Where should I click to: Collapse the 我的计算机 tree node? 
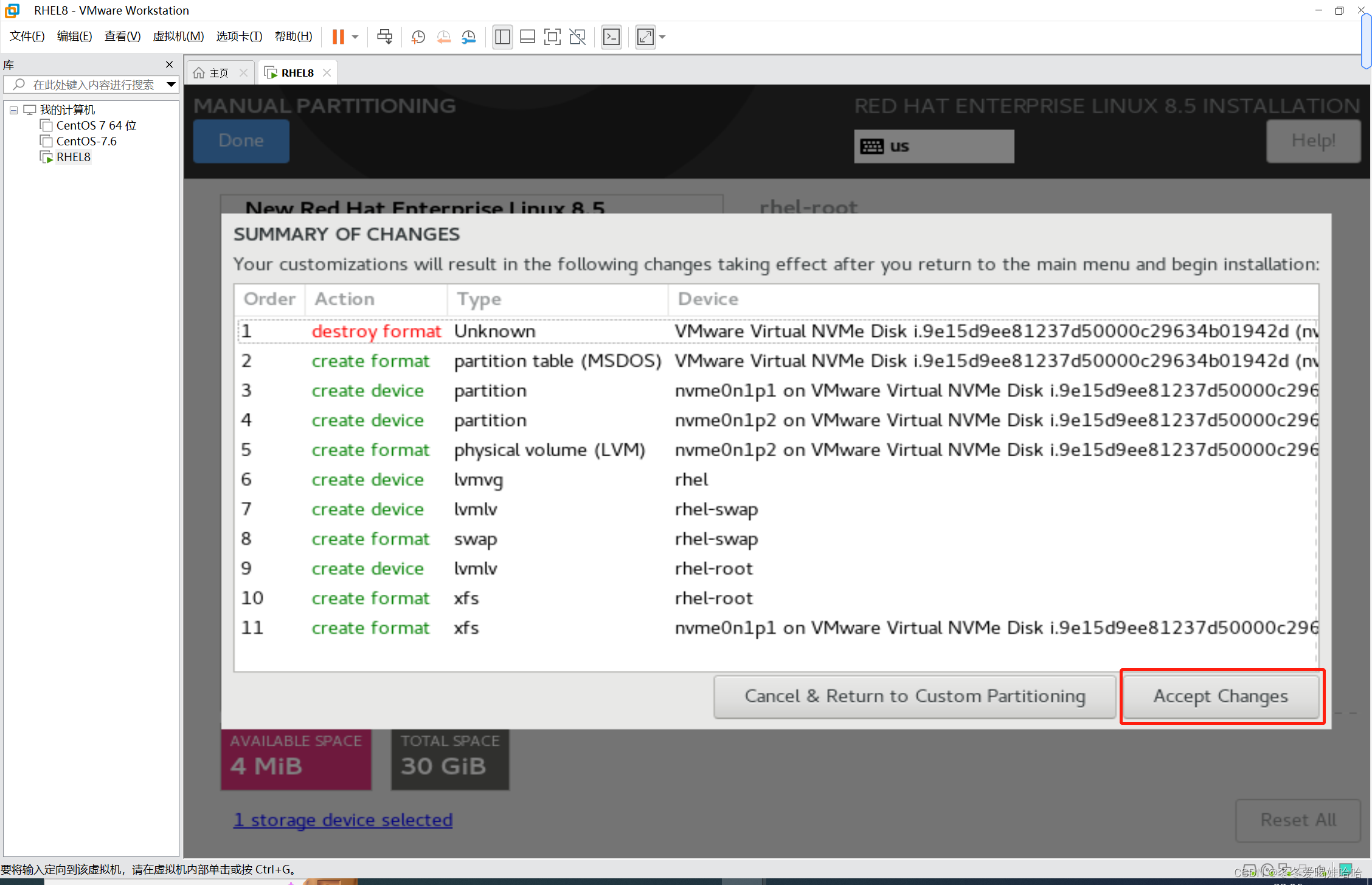(x=13, y=110)
